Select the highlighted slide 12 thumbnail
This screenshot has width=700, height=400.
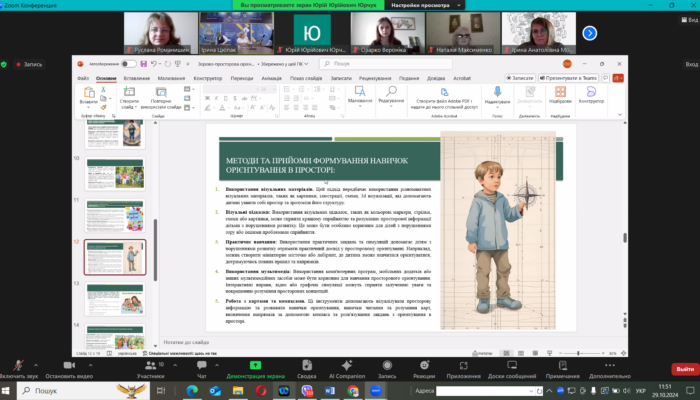113,256
